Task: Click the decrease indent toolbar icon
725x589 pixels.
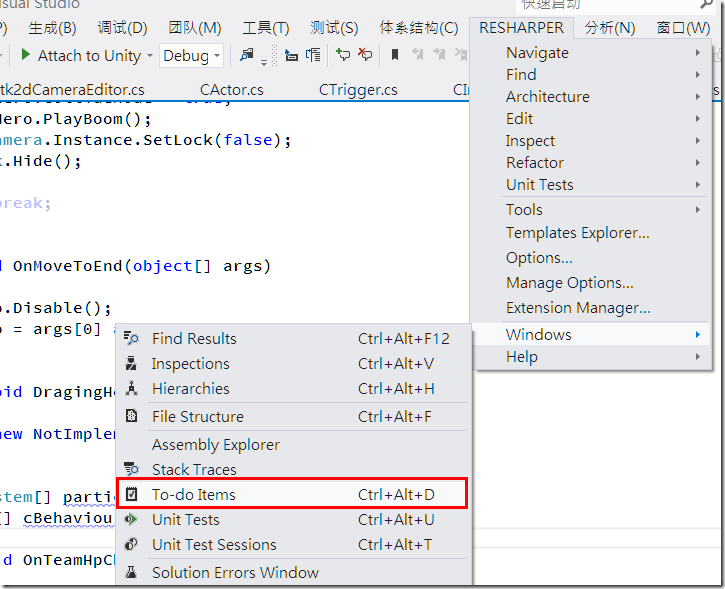Action: (291, 55)
